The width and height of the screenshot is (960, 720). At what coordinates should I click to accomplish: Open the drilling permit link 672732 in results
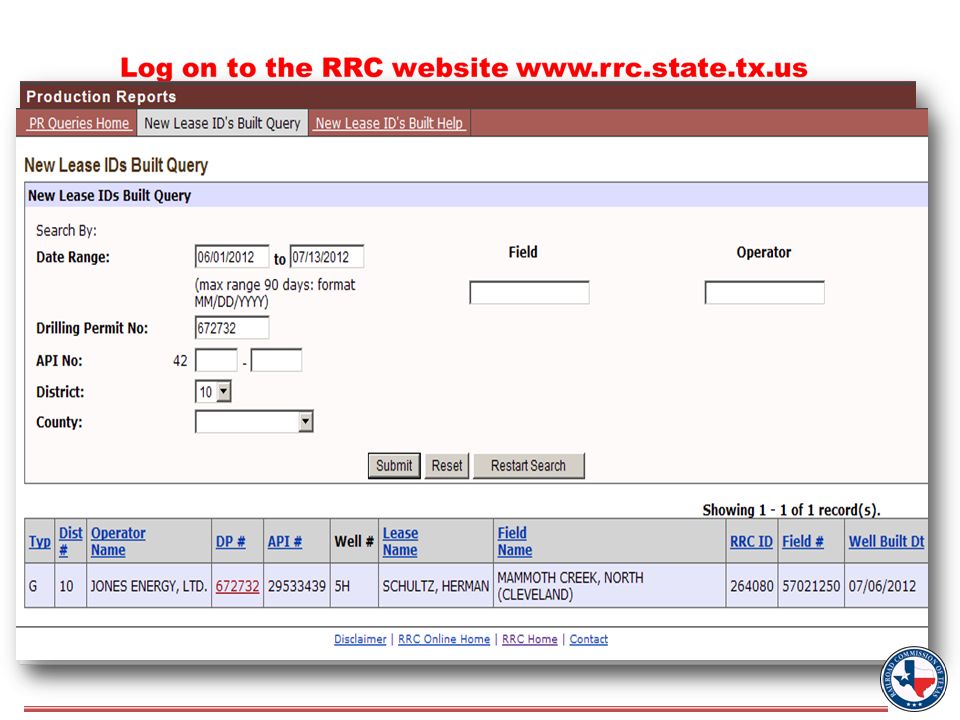point(237,586)
